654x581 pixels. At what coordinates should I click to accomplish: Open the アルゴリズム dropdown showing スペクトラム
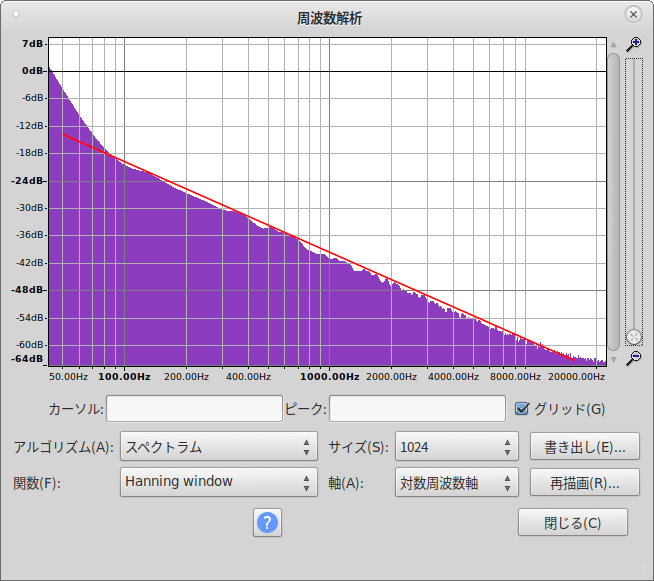coord(218,446)
